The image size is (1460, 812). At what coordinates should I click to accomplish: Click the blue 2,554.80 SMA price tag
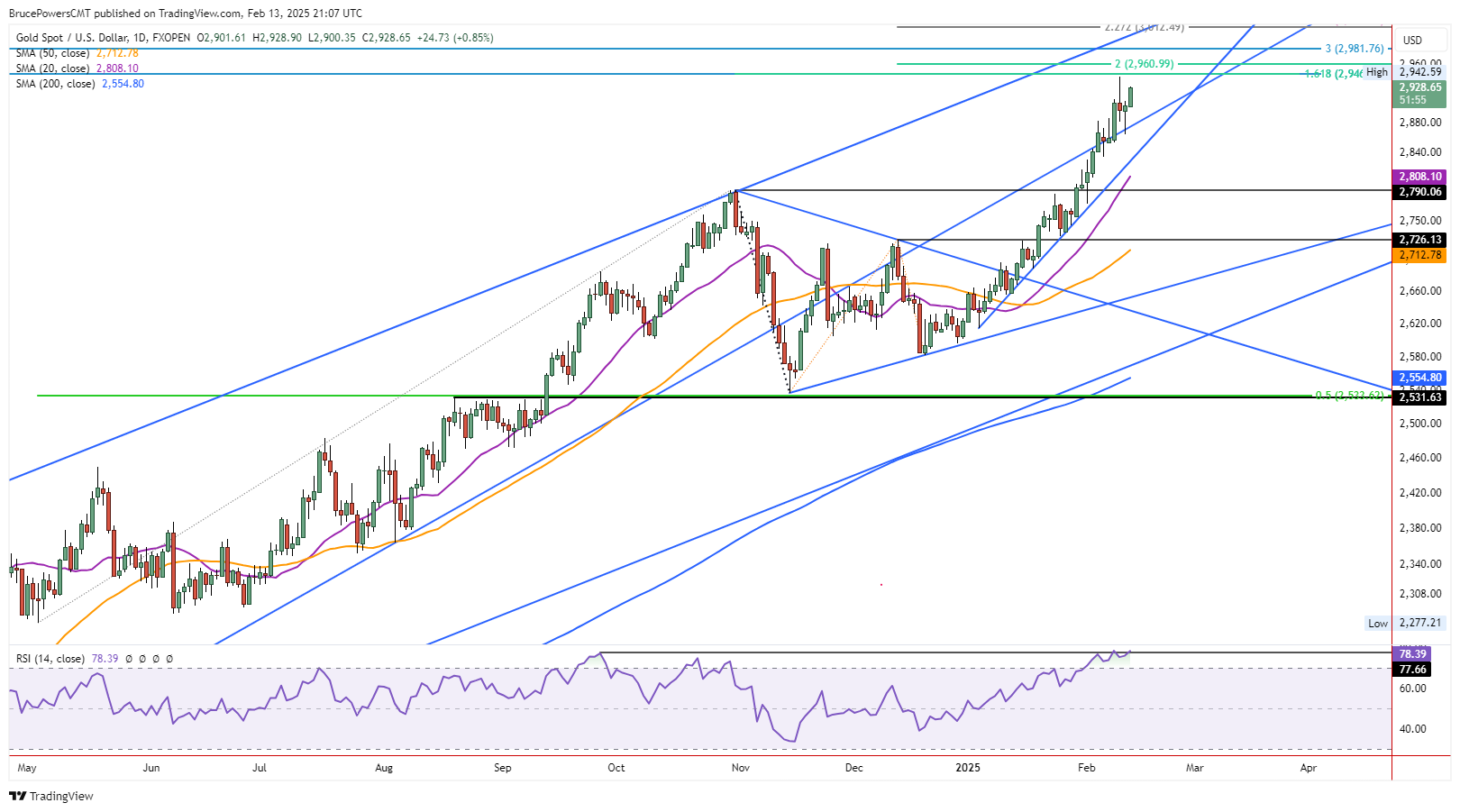pyautogui.click(x=1420, y=378)
